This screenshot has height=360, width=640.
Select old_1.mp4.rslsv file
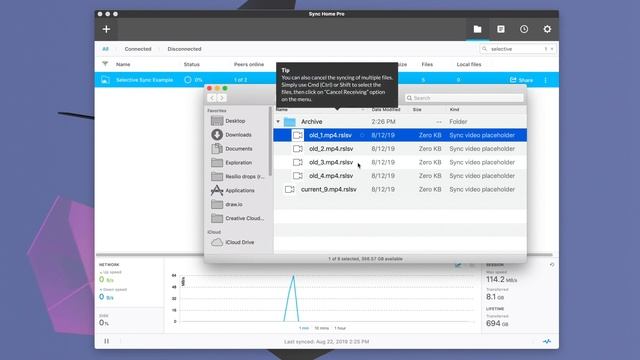pos(400,135)
